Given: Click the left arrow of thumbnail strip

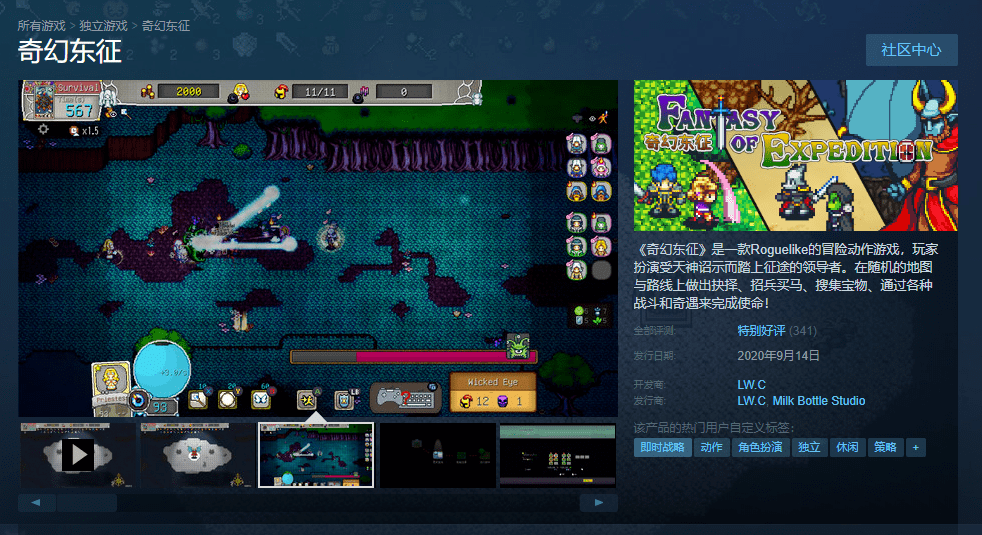Looking at the screenshot, I should [36, 502].
